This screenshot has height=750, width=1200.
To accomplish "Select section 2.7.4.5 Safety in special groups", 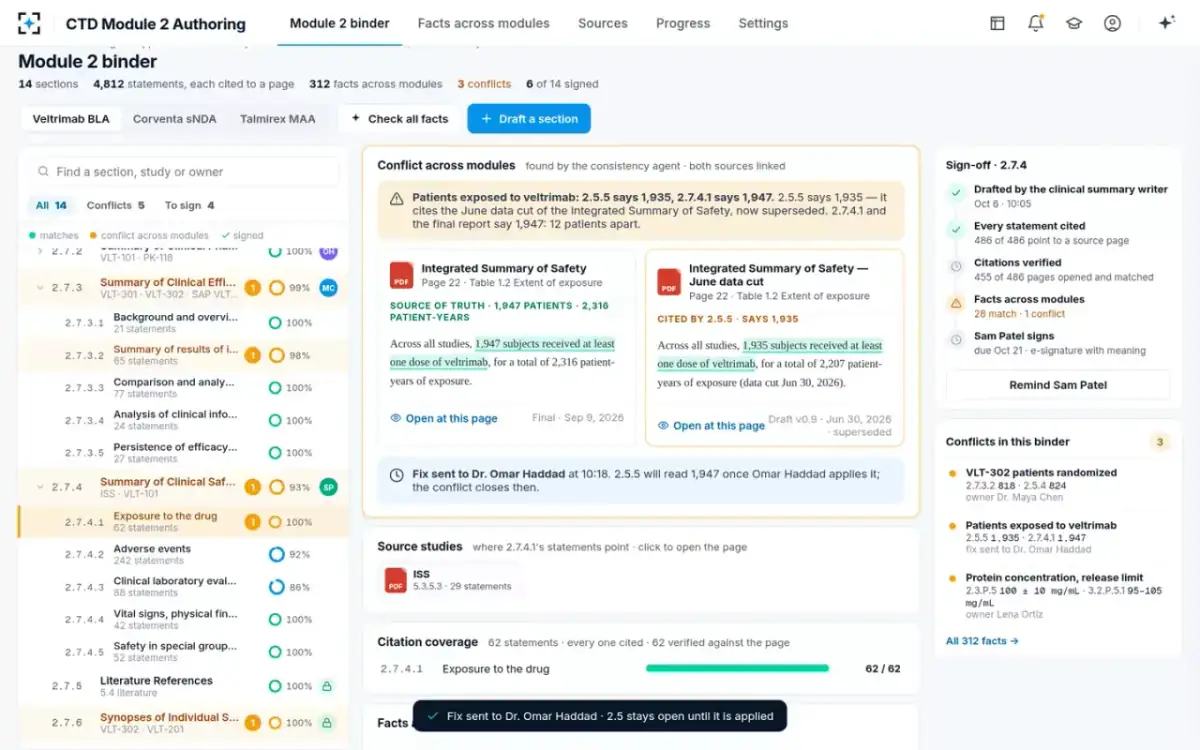I will click(x=183, y=651).
